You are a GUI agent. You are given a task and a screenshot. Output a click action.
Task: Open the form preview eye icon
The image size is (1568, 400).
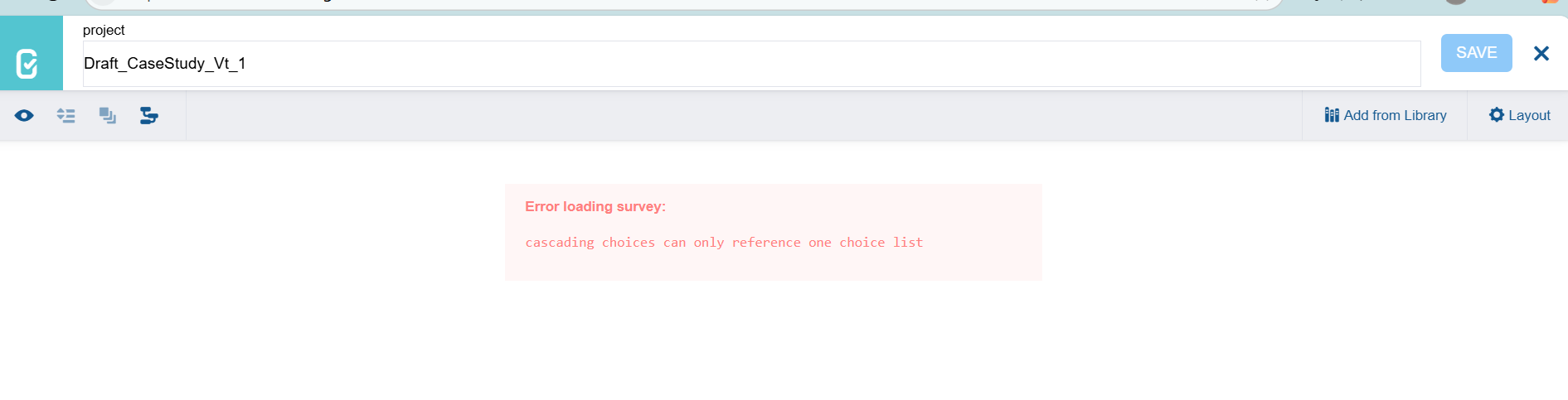click(24, 116)
